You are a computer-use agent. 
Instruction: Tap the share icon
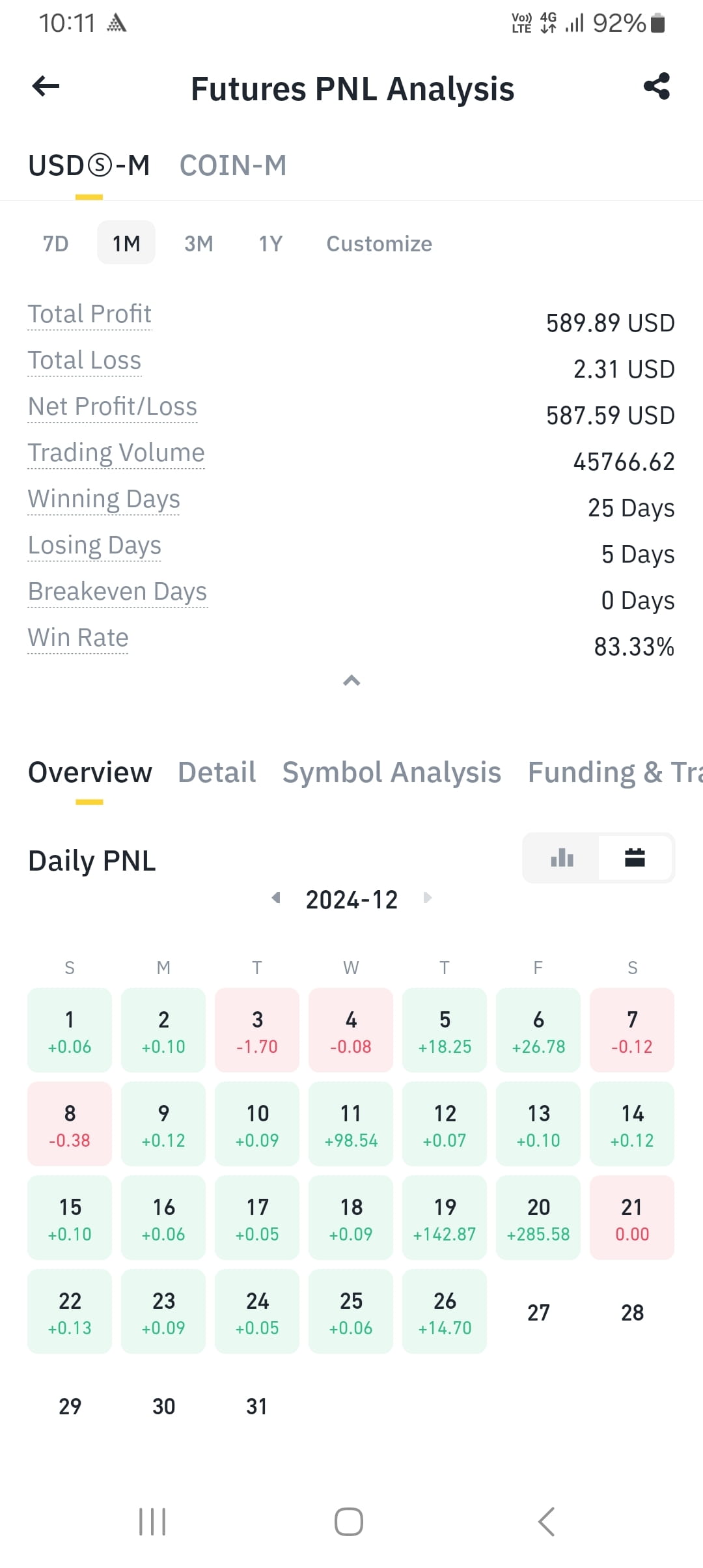[x=657, y=86]
